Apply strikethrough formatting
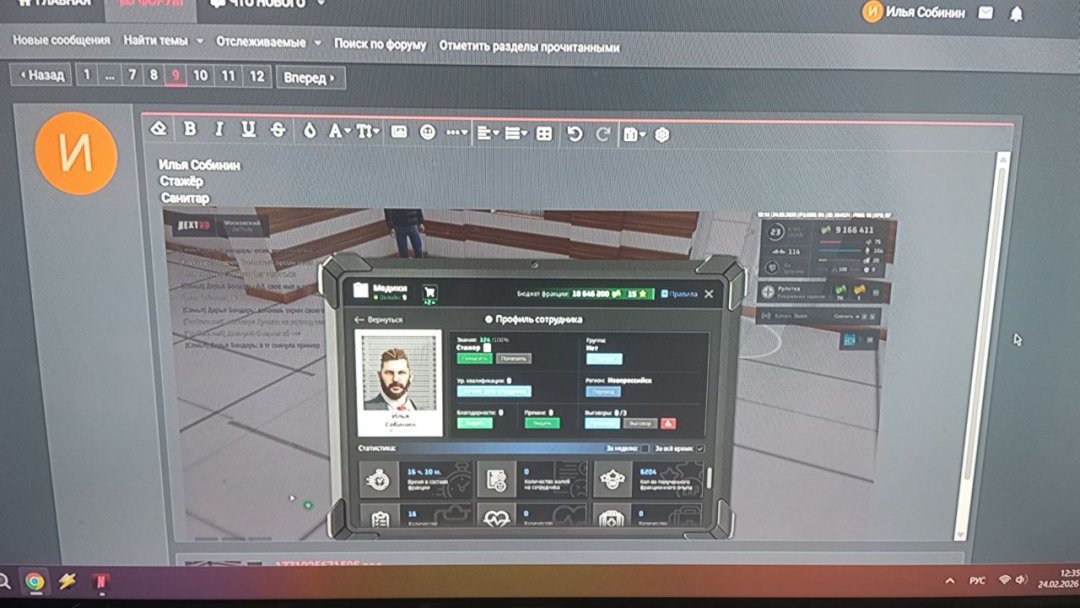1080x608 pixels. (x=278, y=130)
